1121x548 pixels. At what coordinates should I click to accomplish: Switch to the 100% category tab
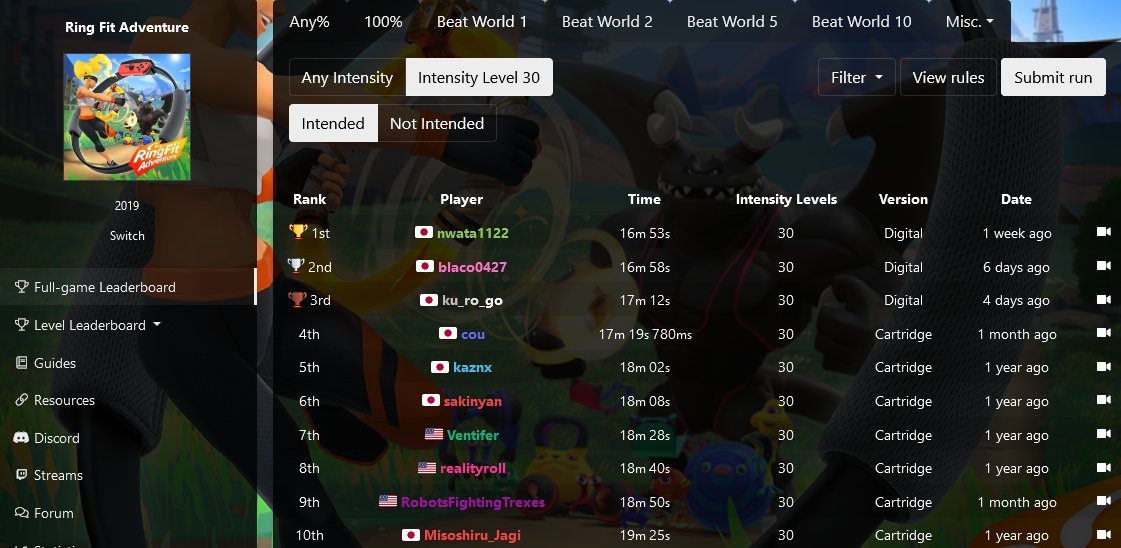pos(383,21)
